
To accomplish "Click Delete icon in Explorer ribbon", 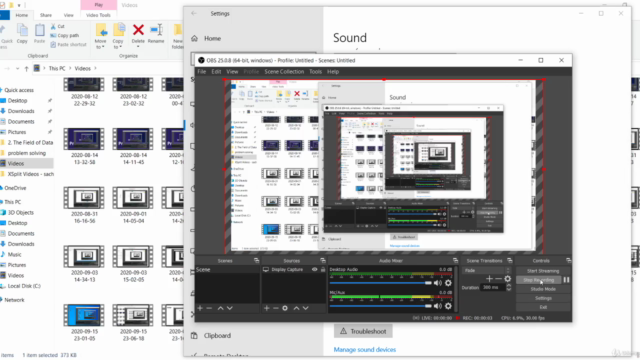I will [x=138, y=30].
